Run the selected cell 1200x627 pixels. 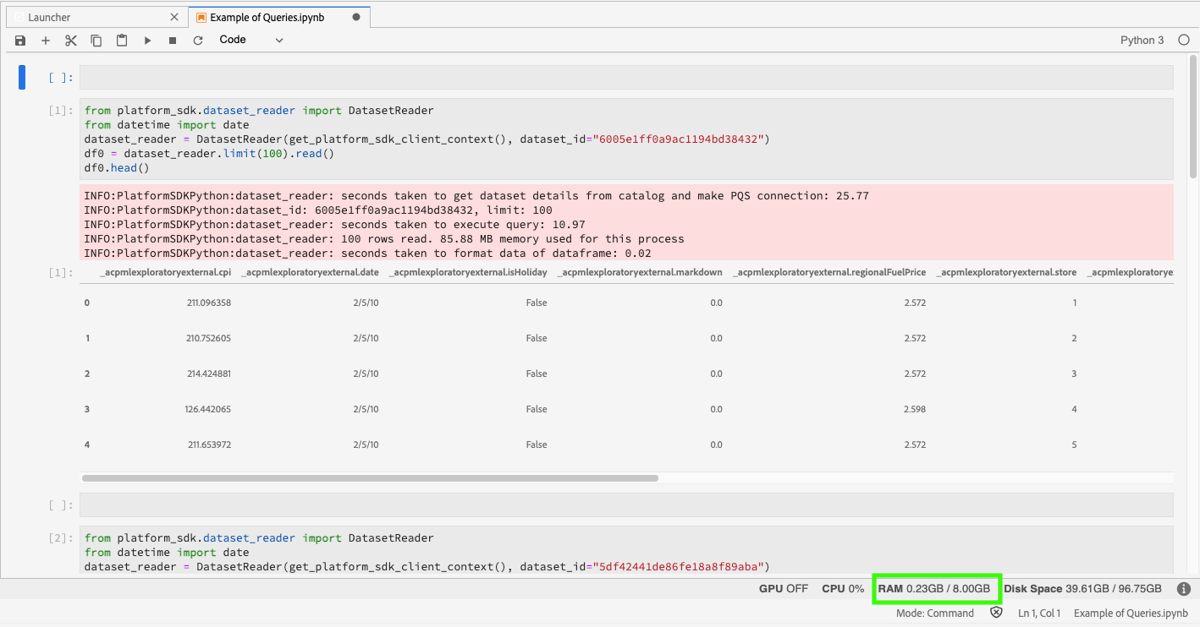click(x=147, y=40)
